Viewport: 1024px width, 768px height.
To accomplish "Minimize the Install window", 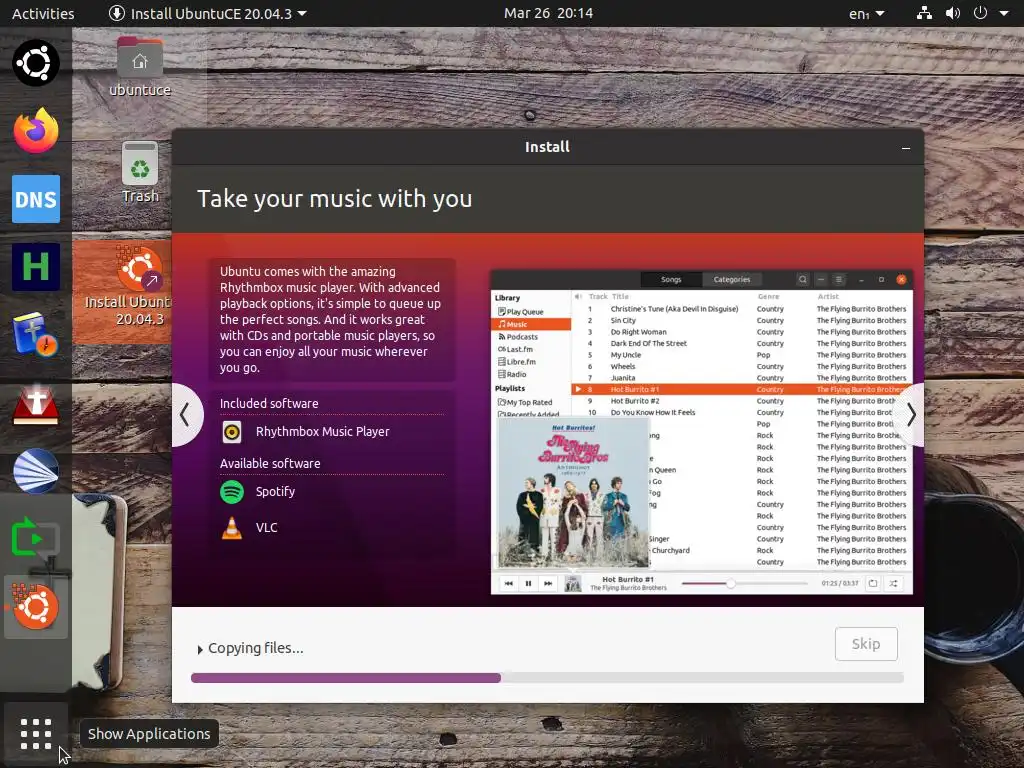I will pyautogui.click(x=906, y=148).
